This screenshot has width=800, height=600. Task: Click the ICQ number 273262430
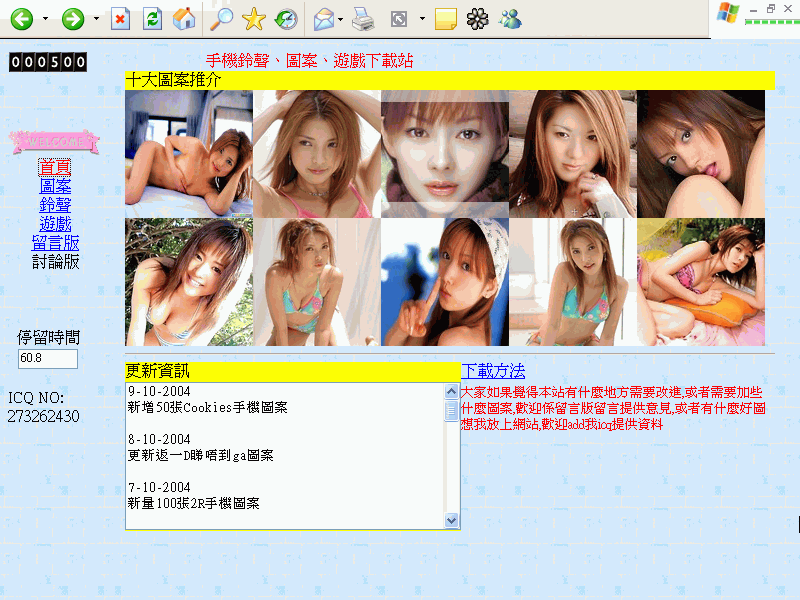43,416
